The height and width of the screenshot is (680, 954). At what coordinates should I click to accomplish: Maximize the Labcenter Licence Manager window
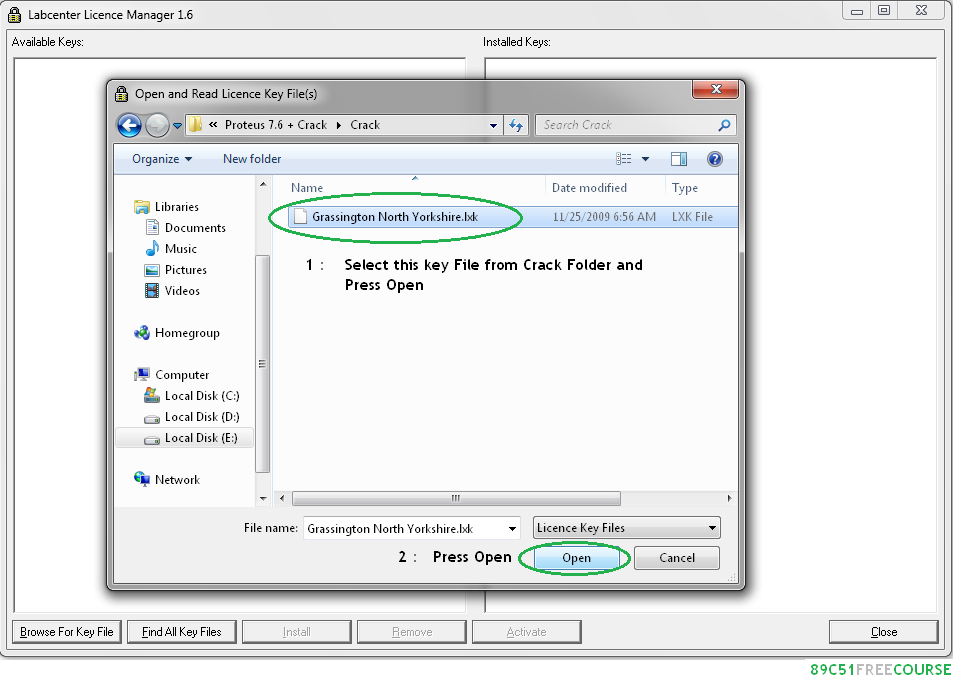click(884, 10)
